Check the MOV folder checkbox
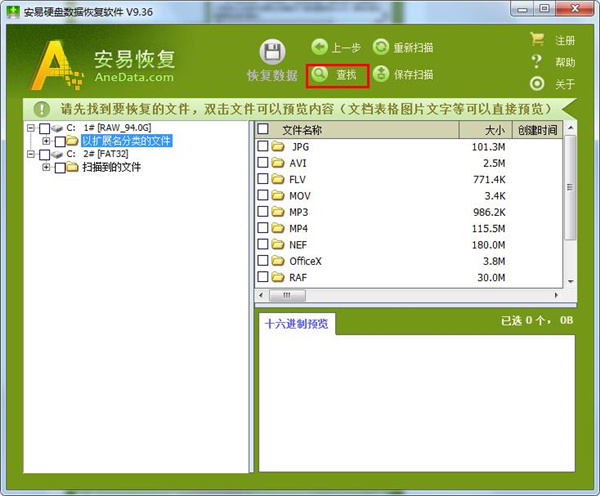The width and height of the screenshot is (600, 496). click(263, 195)
